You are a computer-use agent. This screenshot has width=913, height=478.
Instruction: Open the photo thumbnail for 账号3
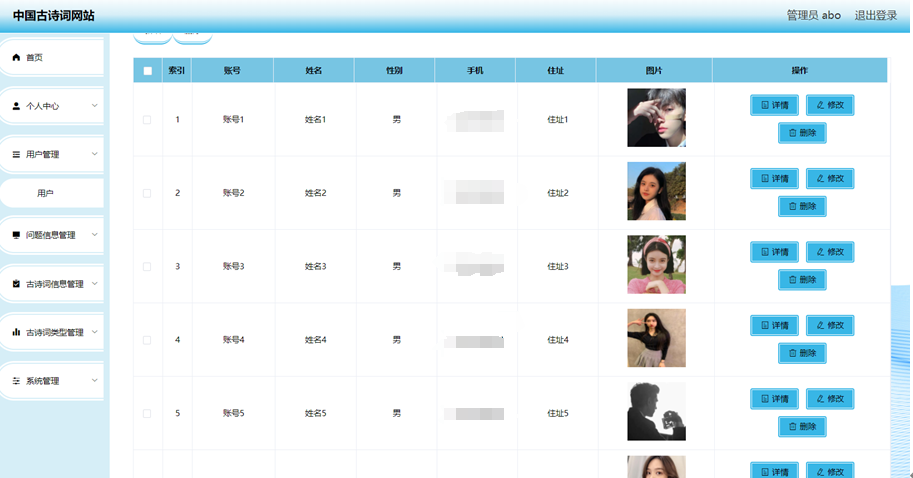(x=656, y=264)
